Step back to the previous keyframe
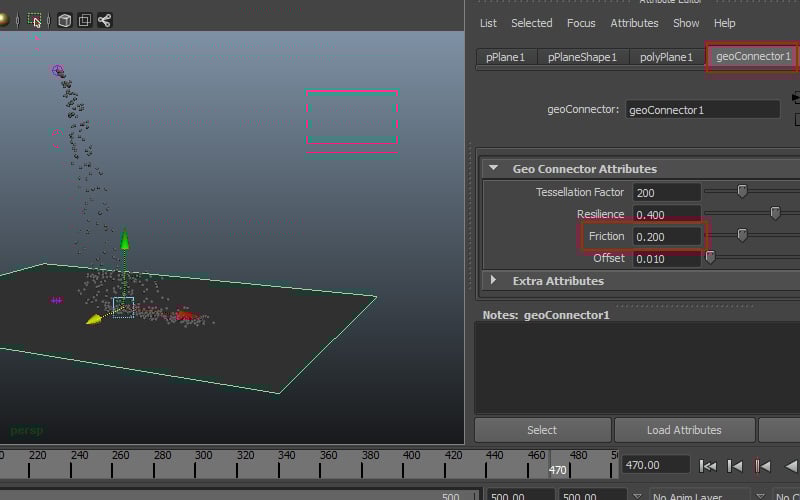The image size is (800, 500). (762, 466)
